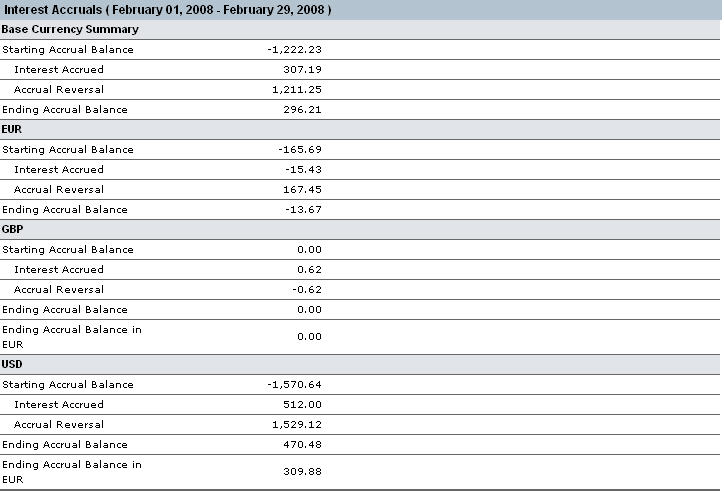The height and width of the screenshot is (492, 724).
Task: Select USD ending accrual balance 470.48
Action: click(302, 444)
